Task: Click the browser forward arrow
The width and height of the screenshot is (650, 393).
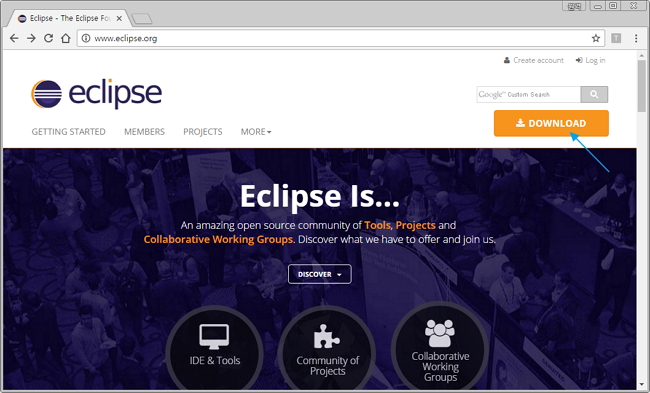Action: (x=31, y=38)
